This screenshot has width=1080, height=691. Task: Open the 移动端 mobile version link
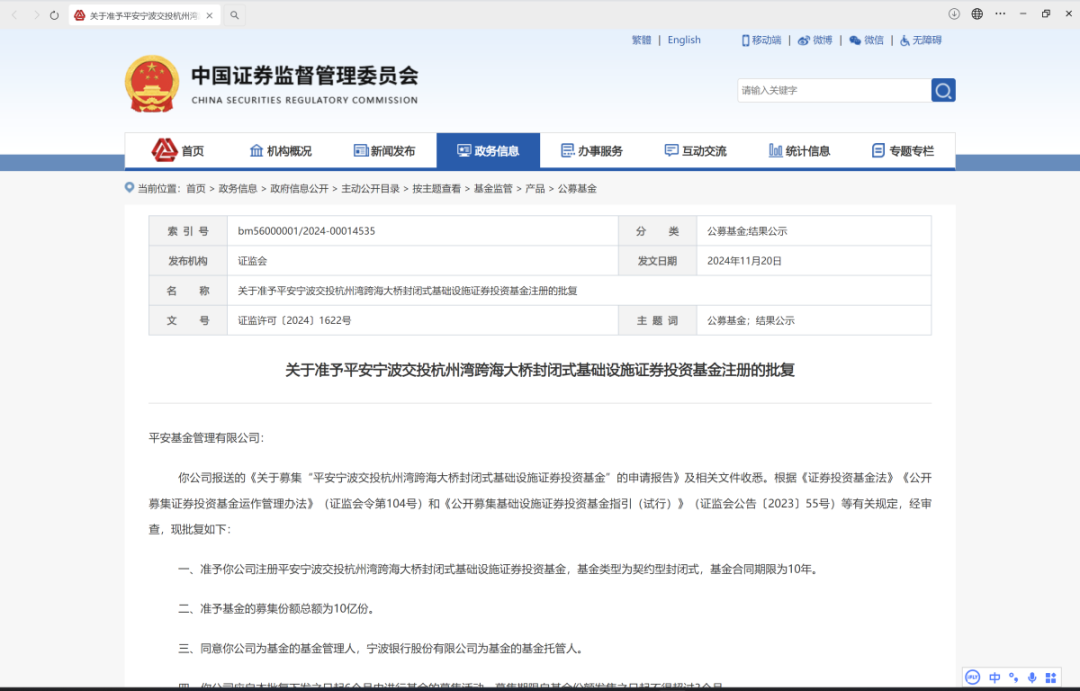point(761,40)
